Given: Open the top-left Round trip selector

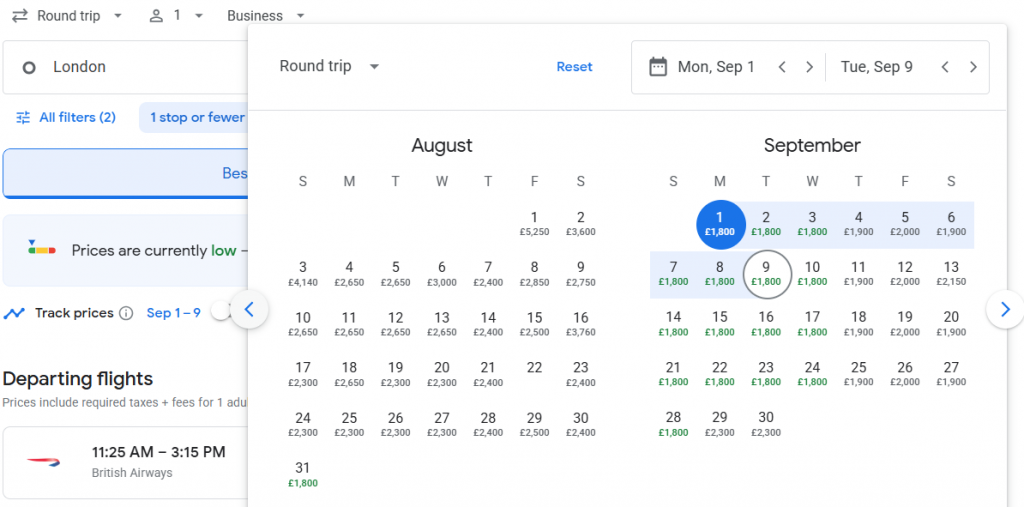Looking at the screenshot, I should click(67, 16).
